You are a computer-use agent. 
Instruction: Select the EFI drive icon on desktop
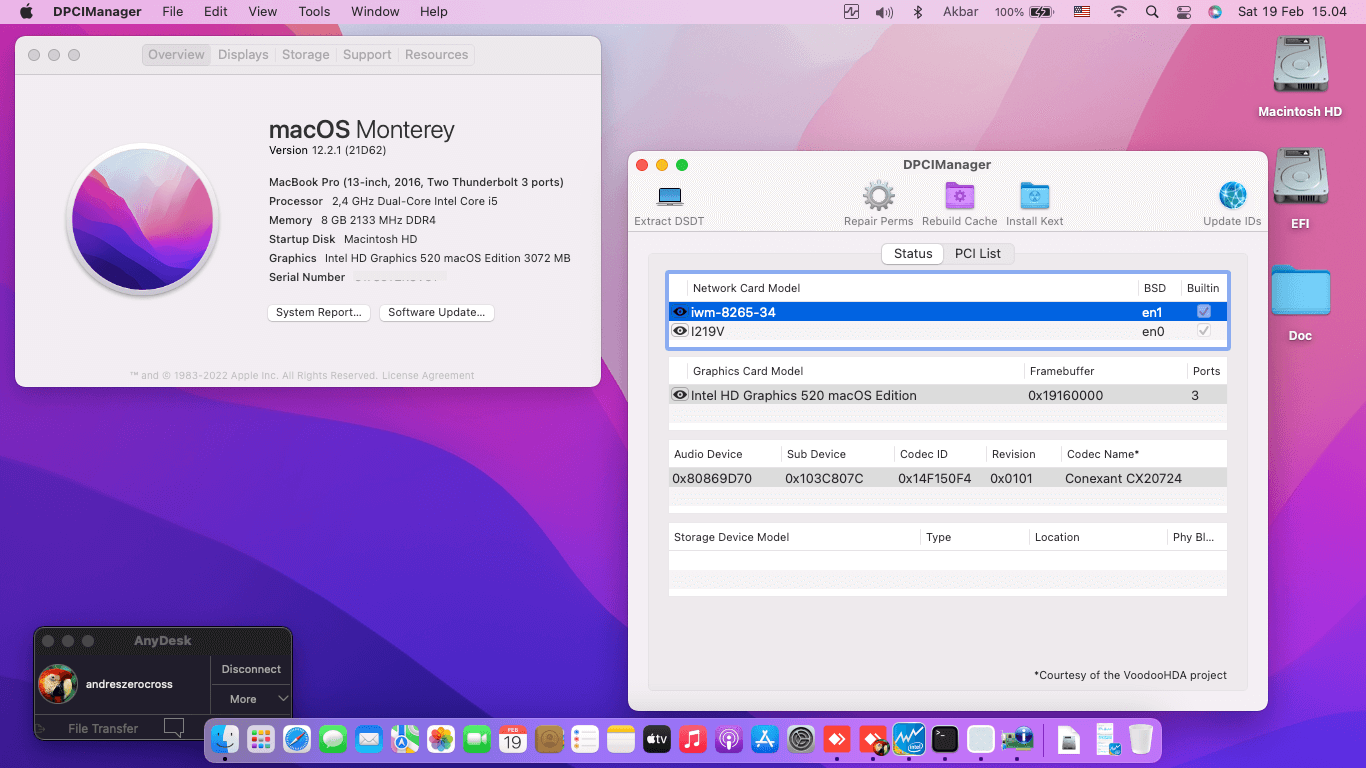1300,177
